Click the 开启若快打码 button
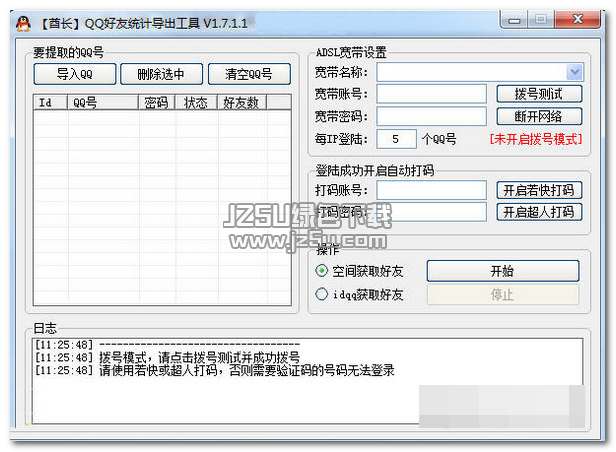 click(x=539, y=190)
